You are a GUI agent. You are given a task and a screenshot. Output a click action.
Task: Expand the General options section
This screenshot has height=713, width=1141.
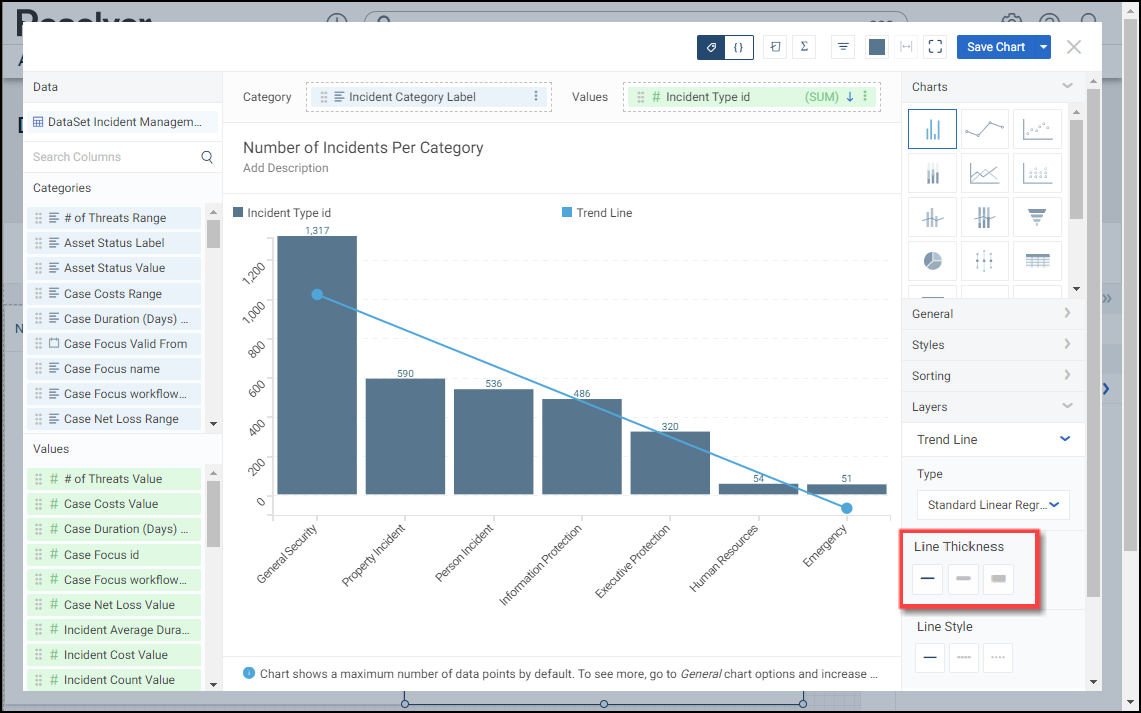pyautogui.click(x=990, y=314)
